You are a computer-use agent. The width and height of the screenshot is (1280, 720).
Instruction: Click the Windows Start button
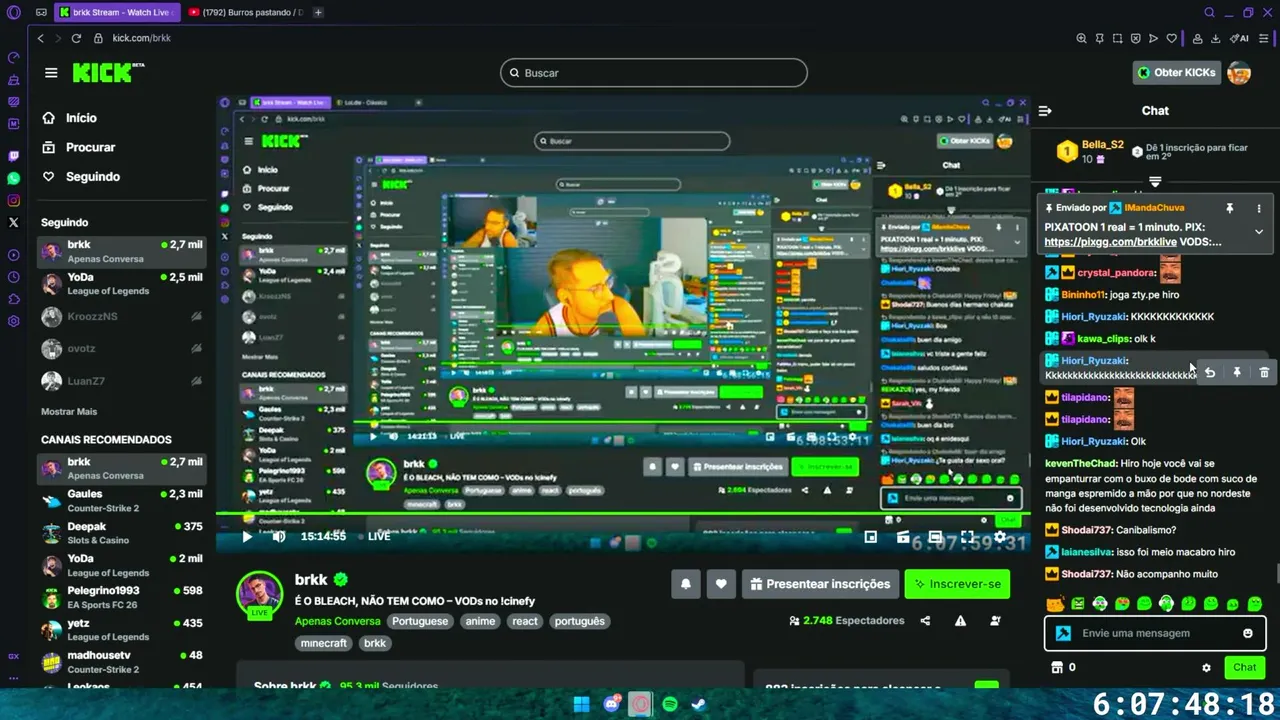pyautogui.click(x=581, y=704)
